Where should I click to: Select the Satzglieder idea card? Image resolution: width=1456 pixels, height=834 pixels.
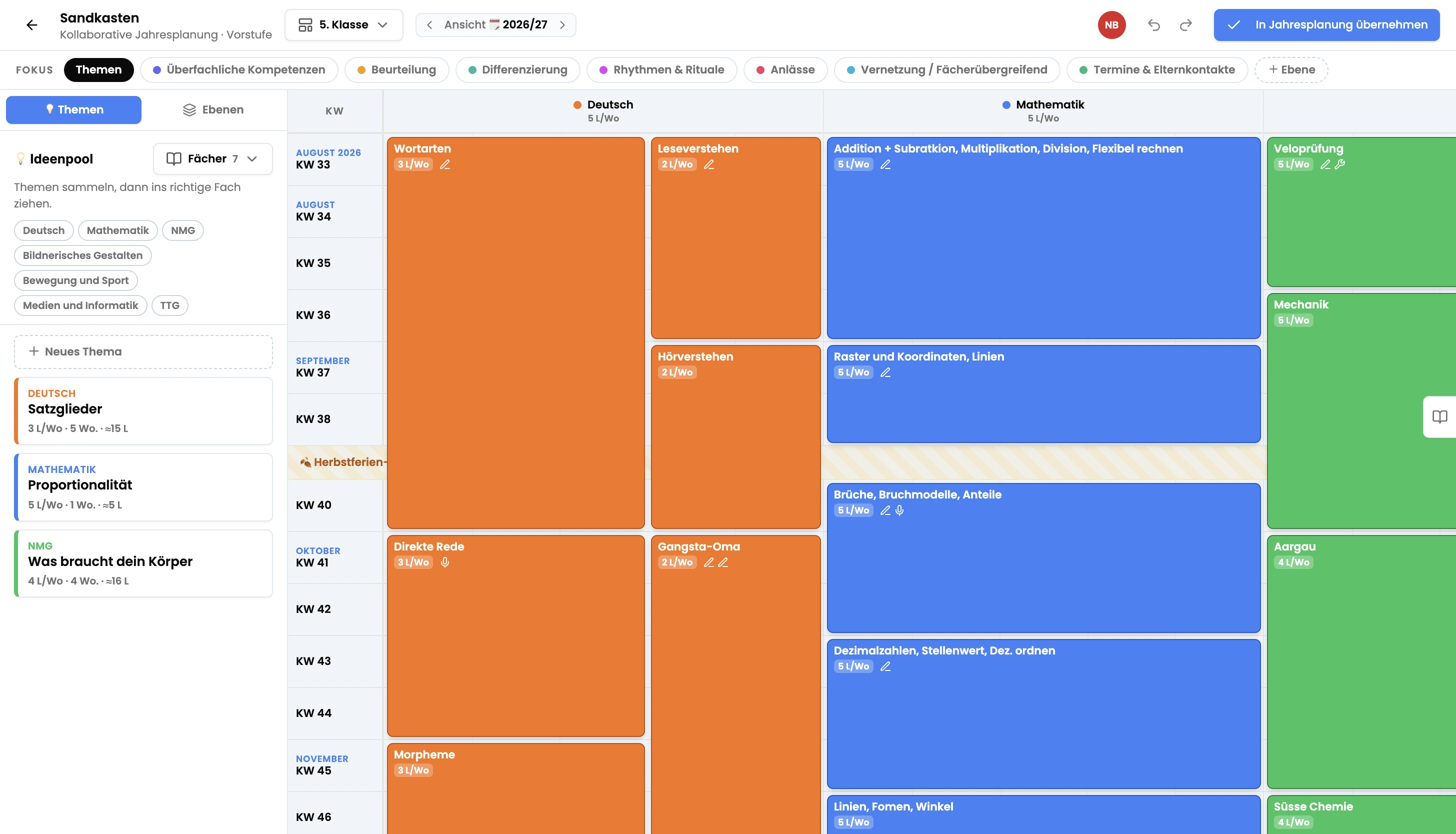143,410
